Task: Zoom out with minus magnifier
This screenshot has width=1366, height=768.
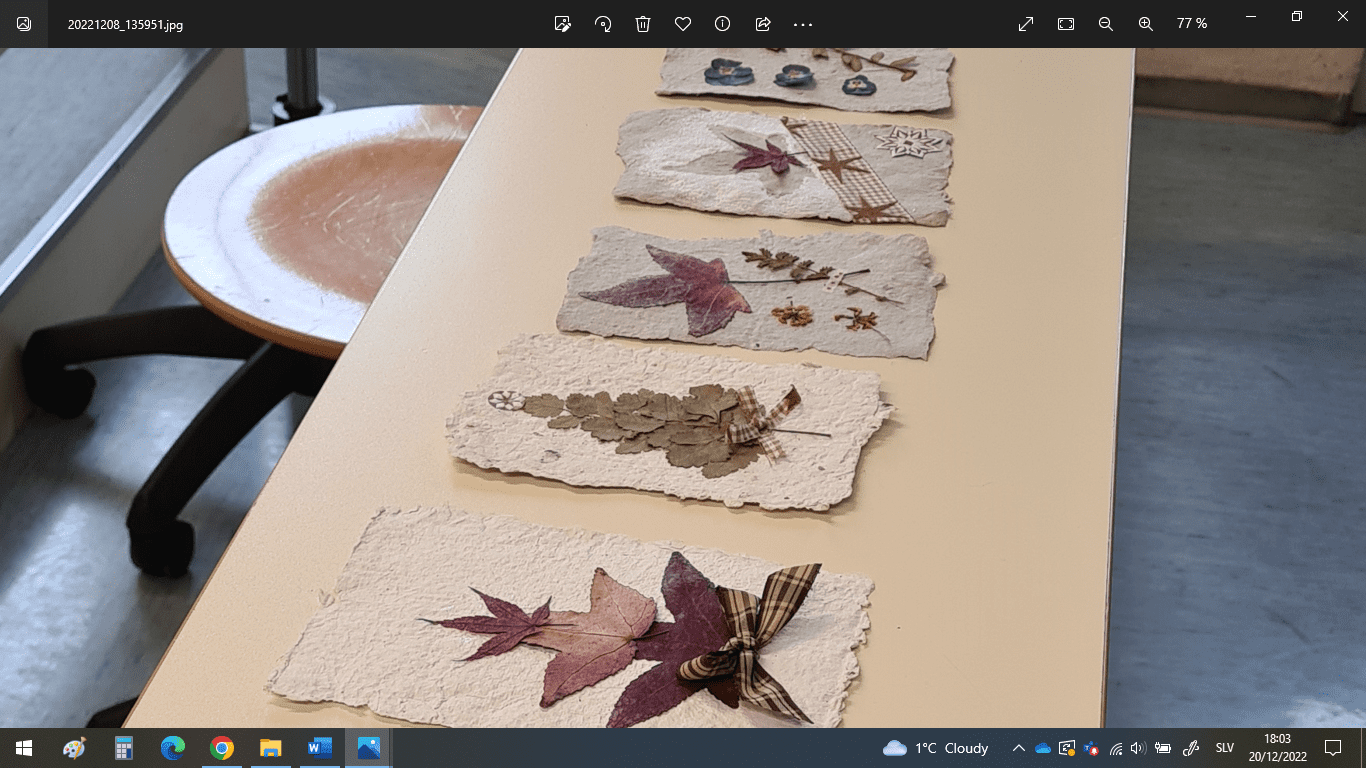Action: pyautogui.click(x=1106, y=24)
